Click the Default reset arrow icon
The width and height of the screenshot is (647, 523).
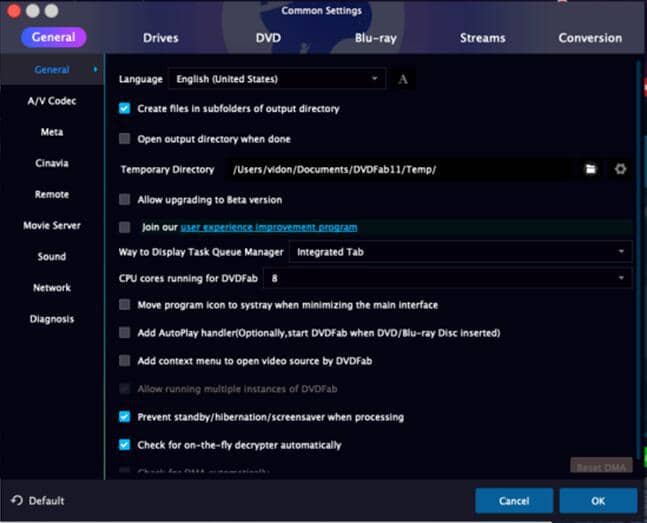17,500
